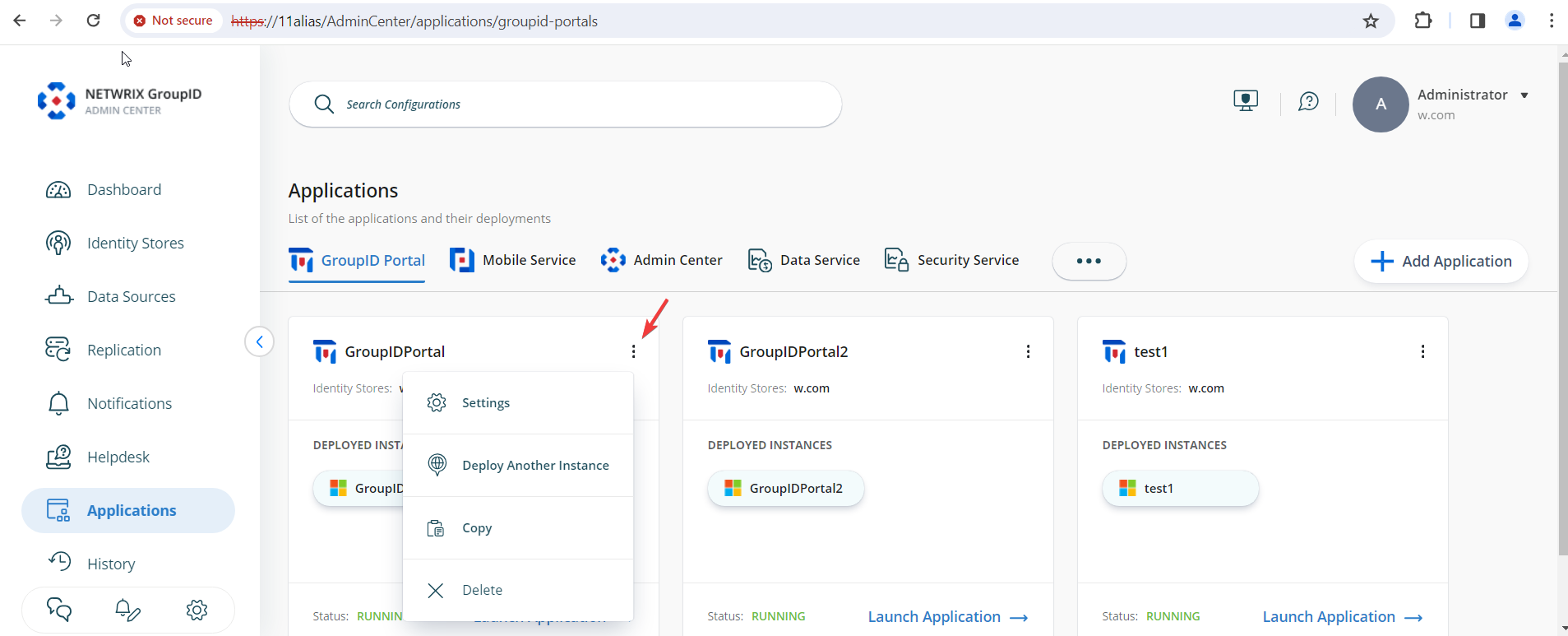Click the Administrator avatar circle

[1381, 104]
